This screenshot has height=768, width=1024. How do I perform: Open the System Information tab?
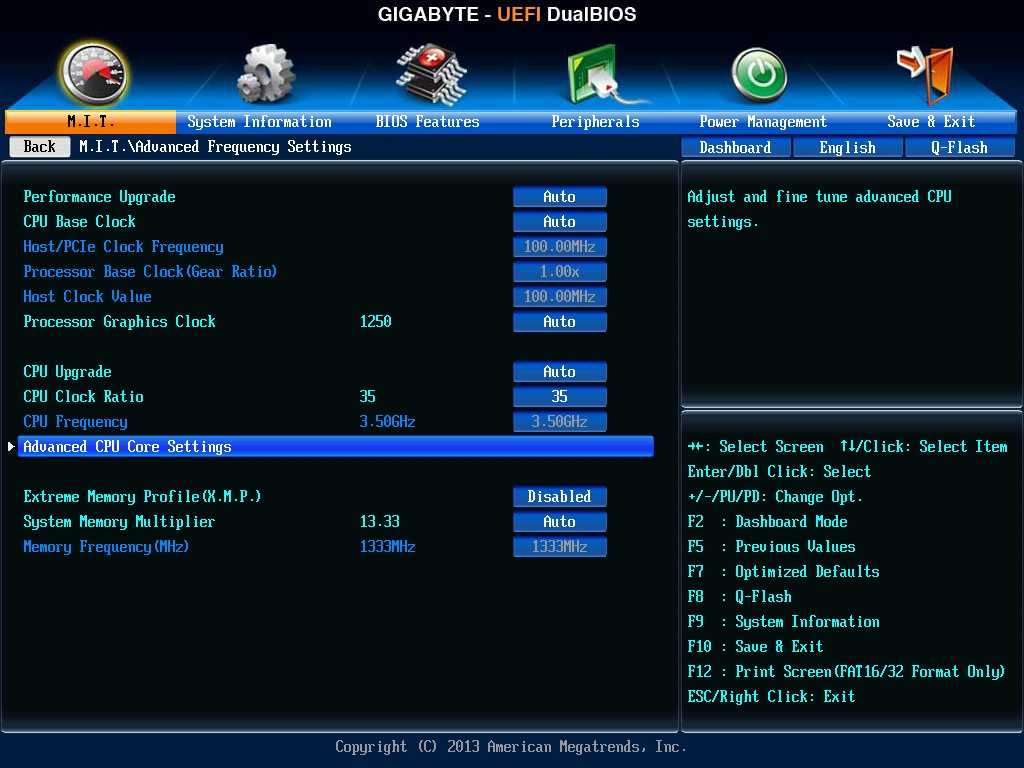pos(259,122)
